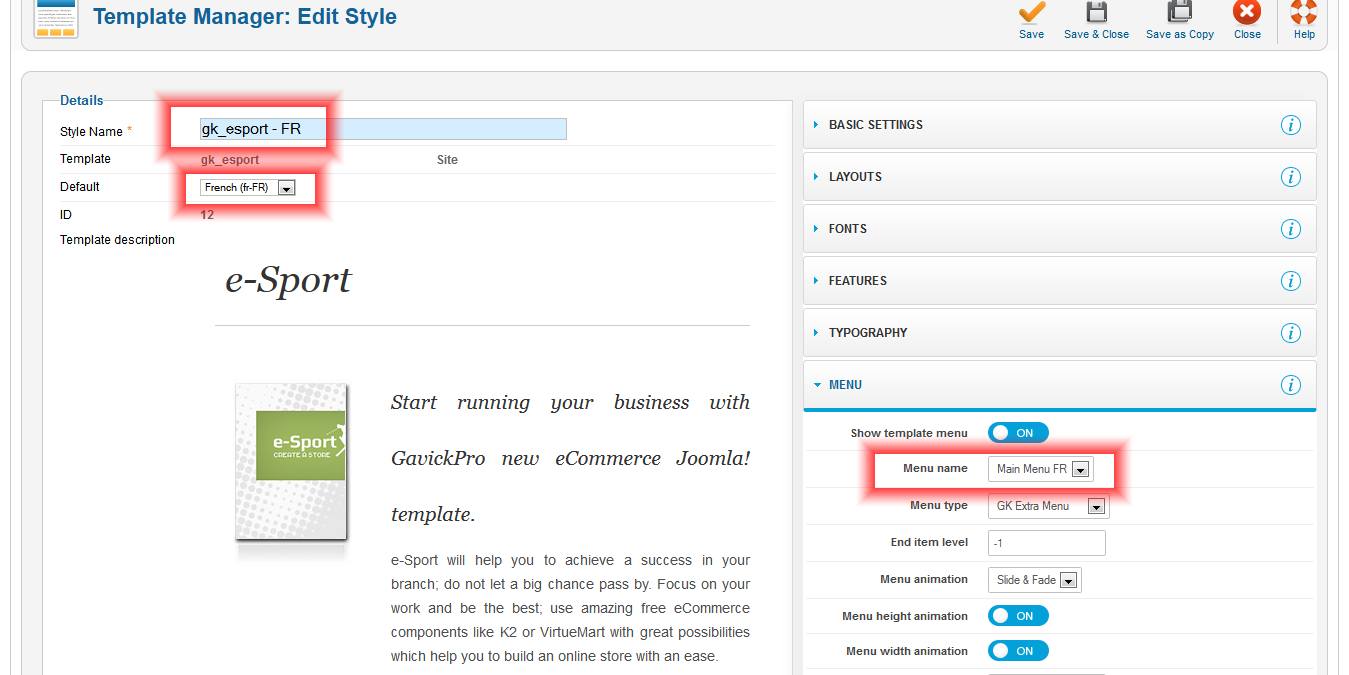Collapse the Menu panel
Viewport: 1349px width, 675px height.
click(1060, 385)
